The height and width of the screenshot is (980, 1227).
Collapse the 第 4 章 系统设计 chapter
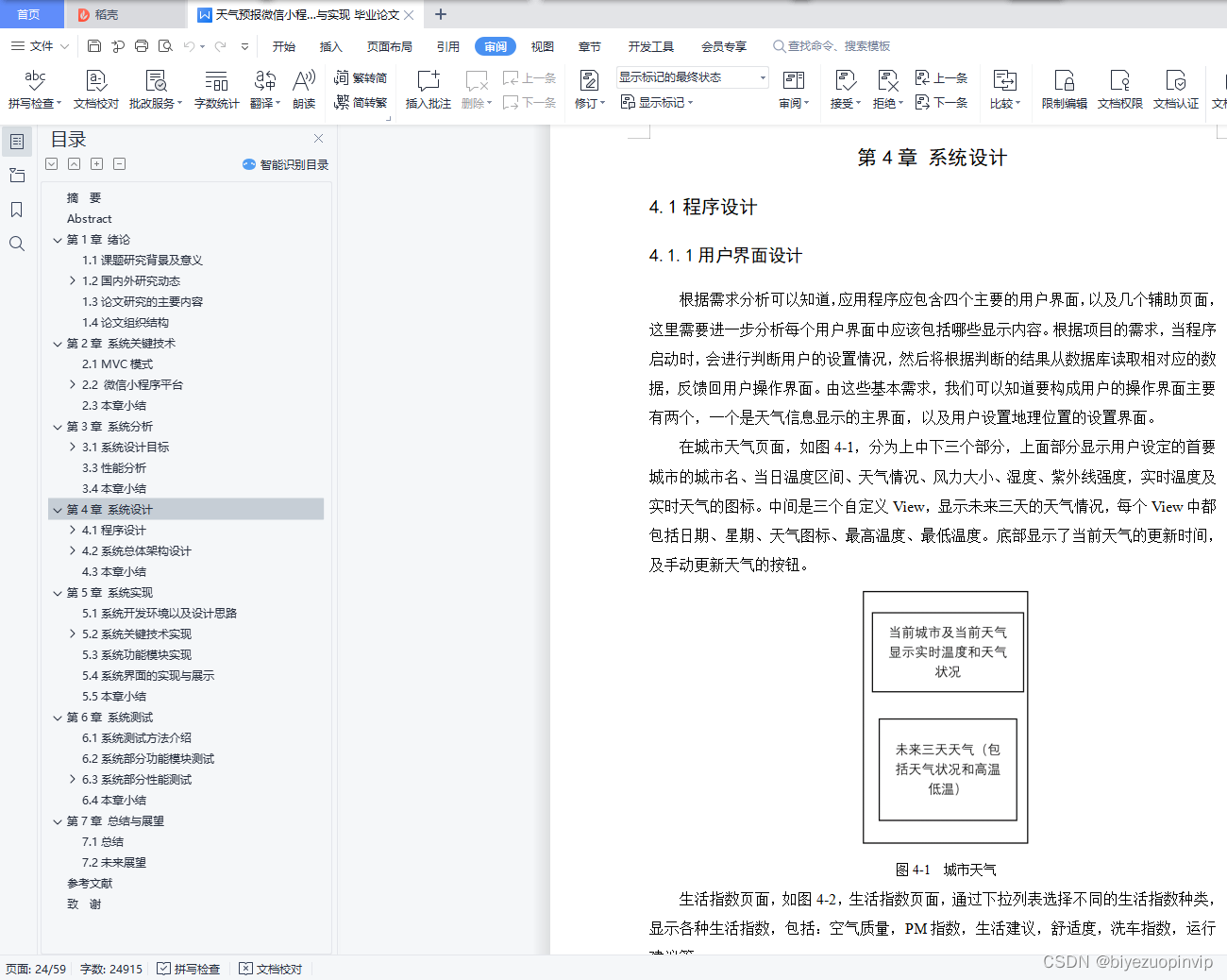coord(58,508)
